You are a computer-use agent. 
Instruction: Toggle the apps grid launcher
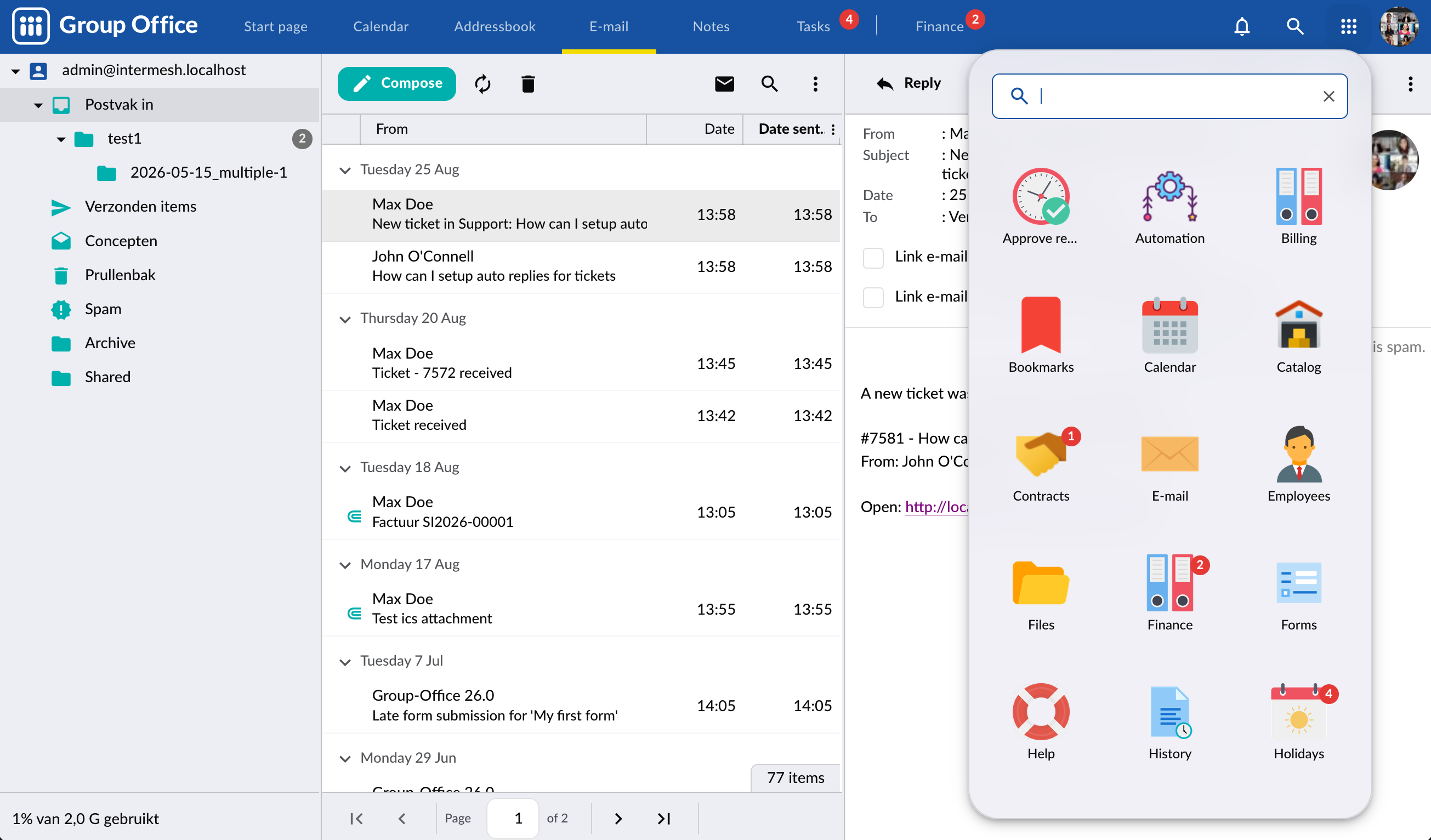[1348, 26]
